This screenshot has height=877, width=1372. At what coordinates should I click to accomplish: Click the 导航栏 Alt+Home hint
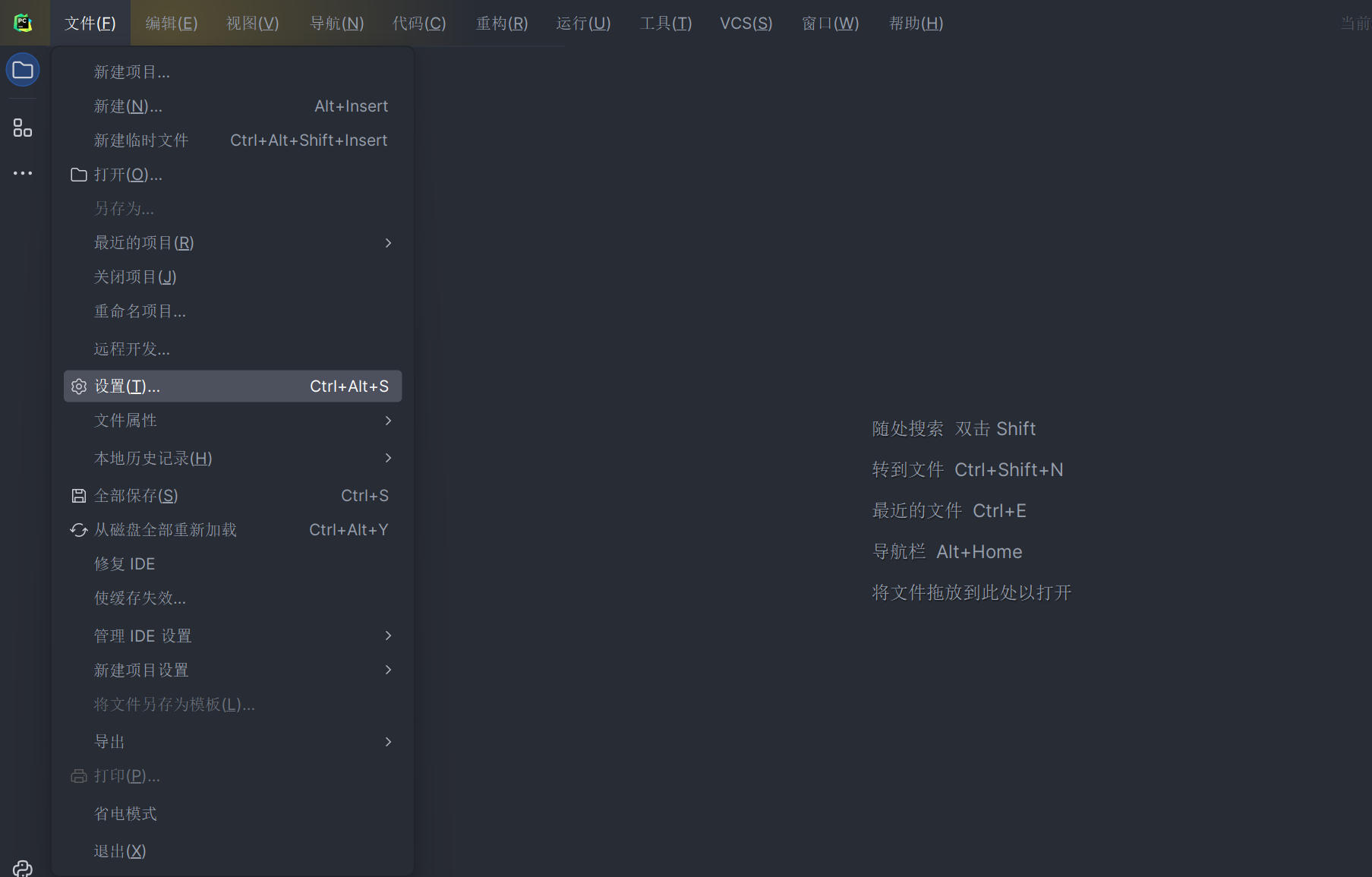(x=947, y=552)
